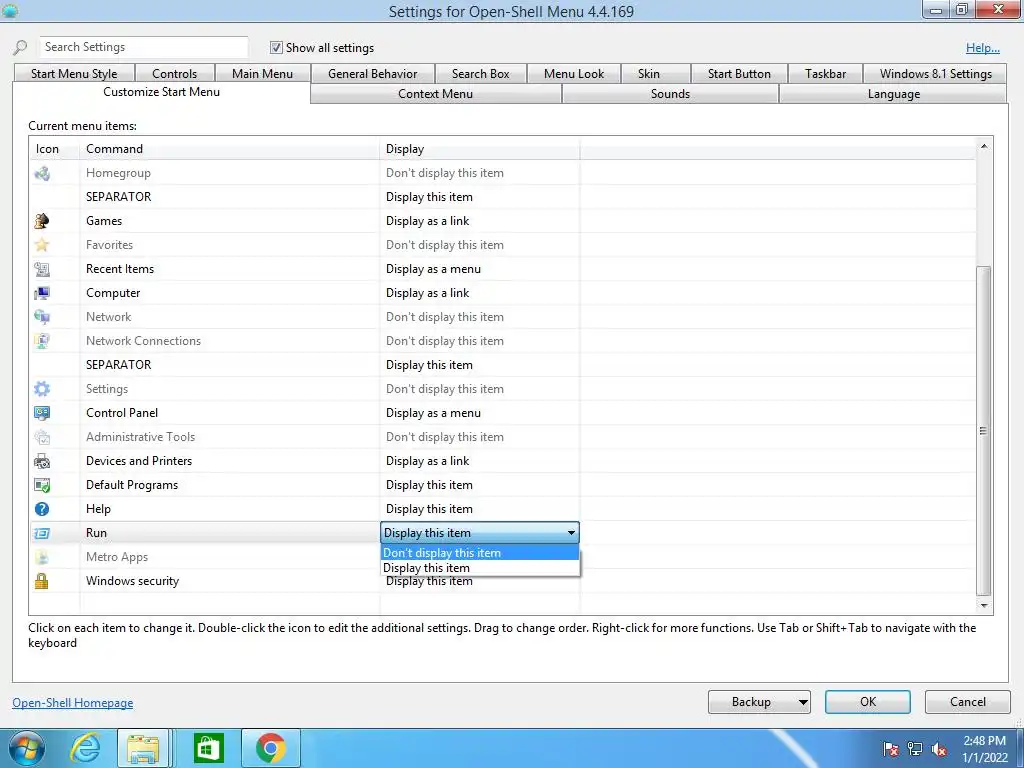Choose "Don't display this item" option

pos(480,552)
